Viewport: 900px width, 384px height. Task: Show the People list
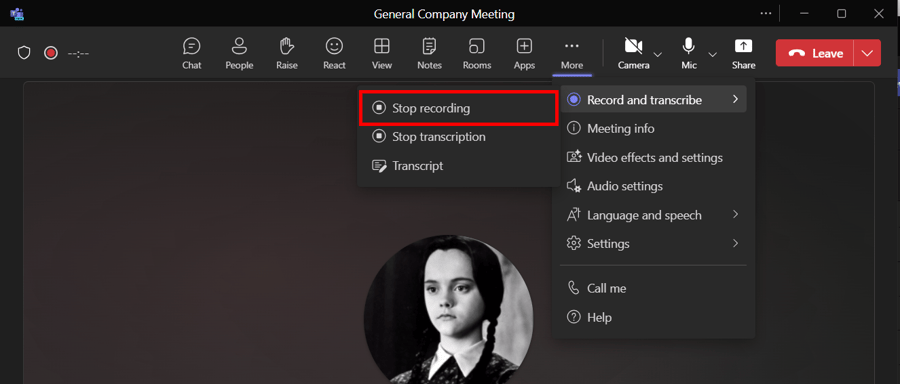(239, 53)
